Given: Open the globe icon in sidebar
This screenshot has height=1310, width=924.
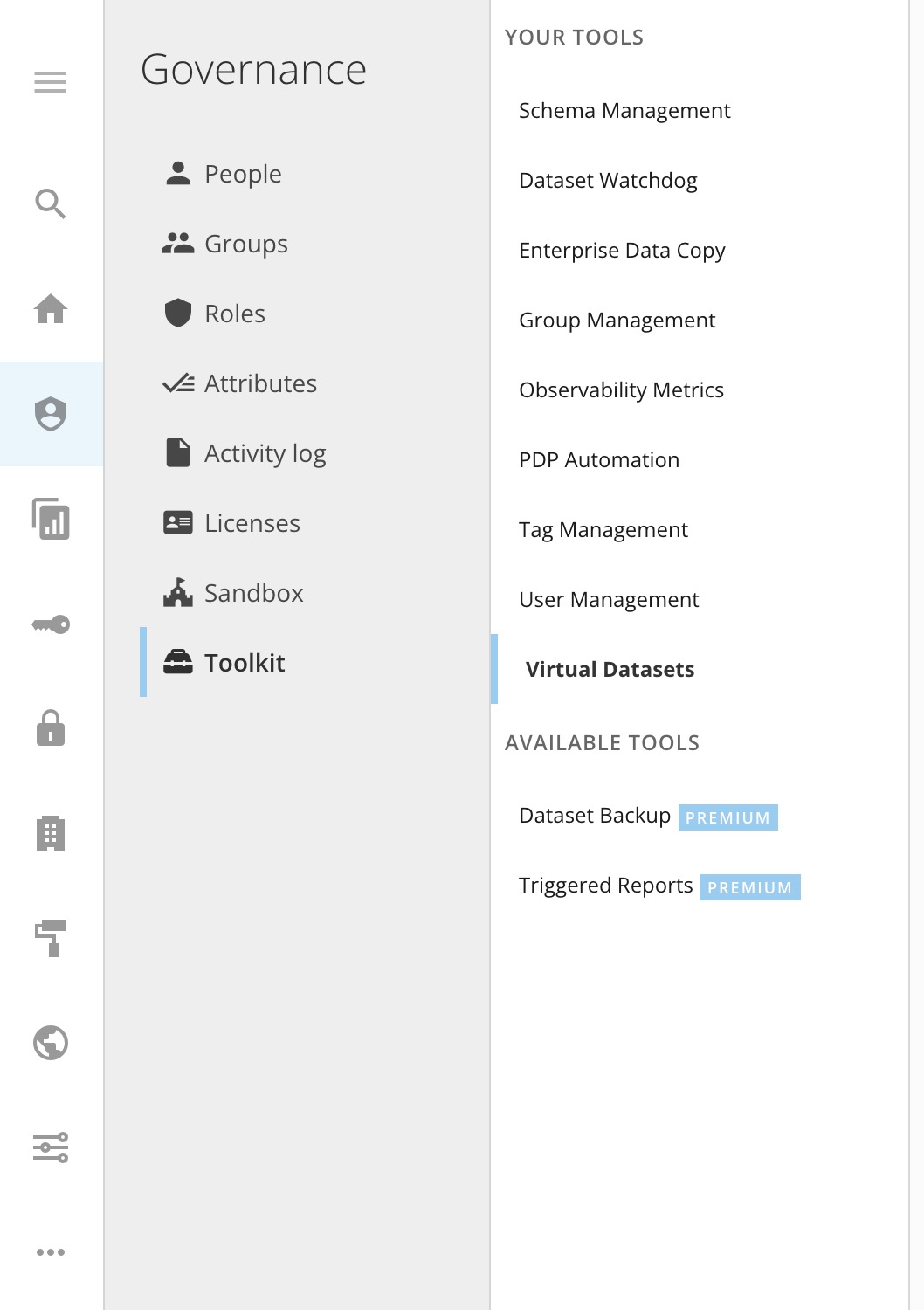Looking at the screenshot, I should tap(51, 1043).
